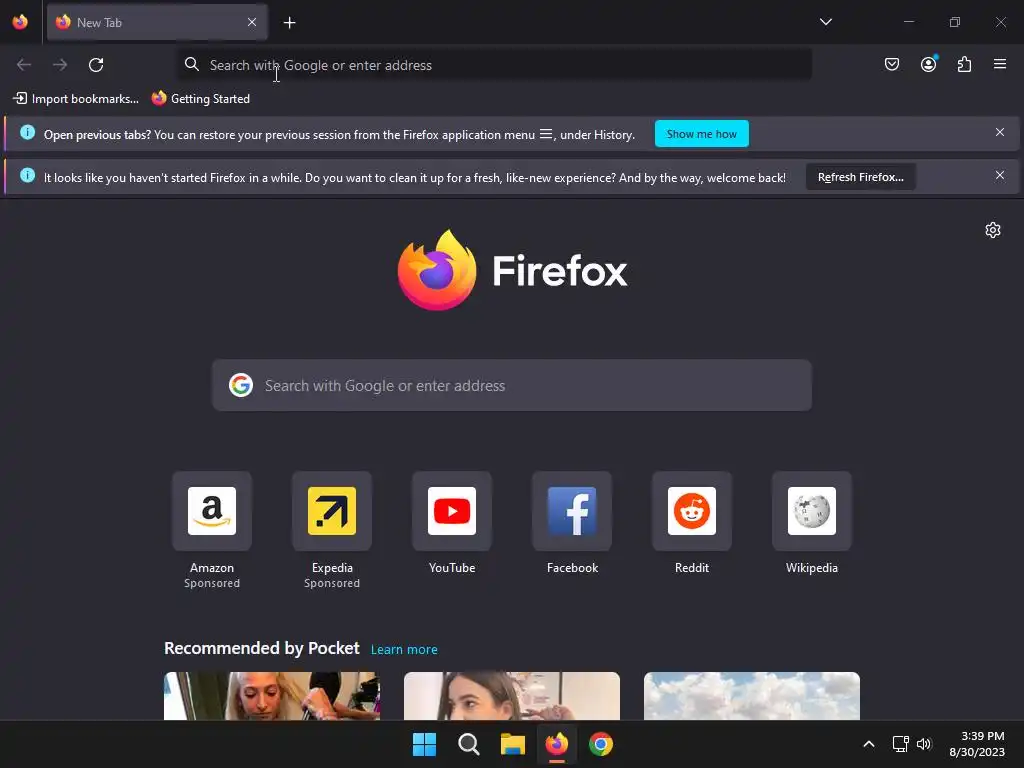Click the Show me how button

click(x=701, y=134)
